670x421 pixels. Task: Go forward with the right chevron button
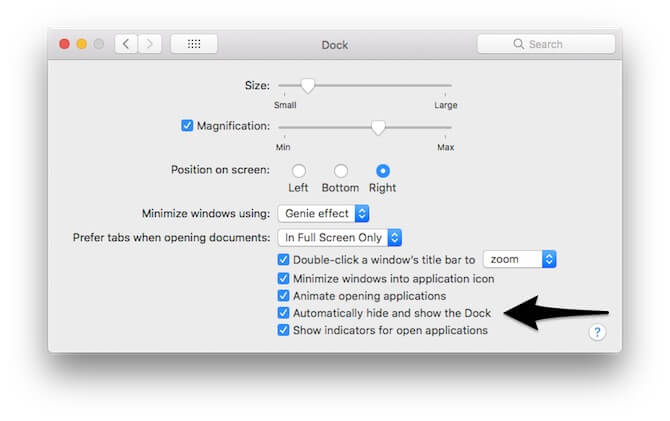(150, 44)
